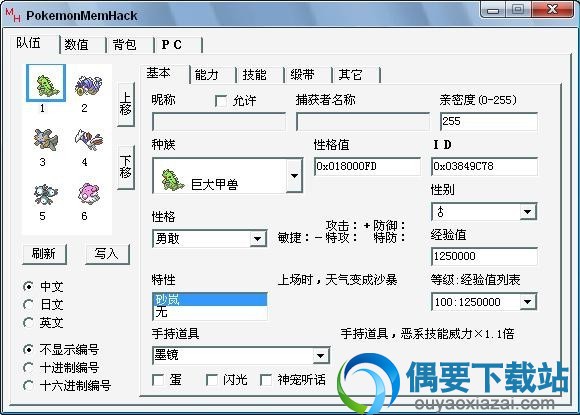The width and height of the screenshot is (580, 415).
Task: Open the 背包 bag tab
Action: (130, 45)
